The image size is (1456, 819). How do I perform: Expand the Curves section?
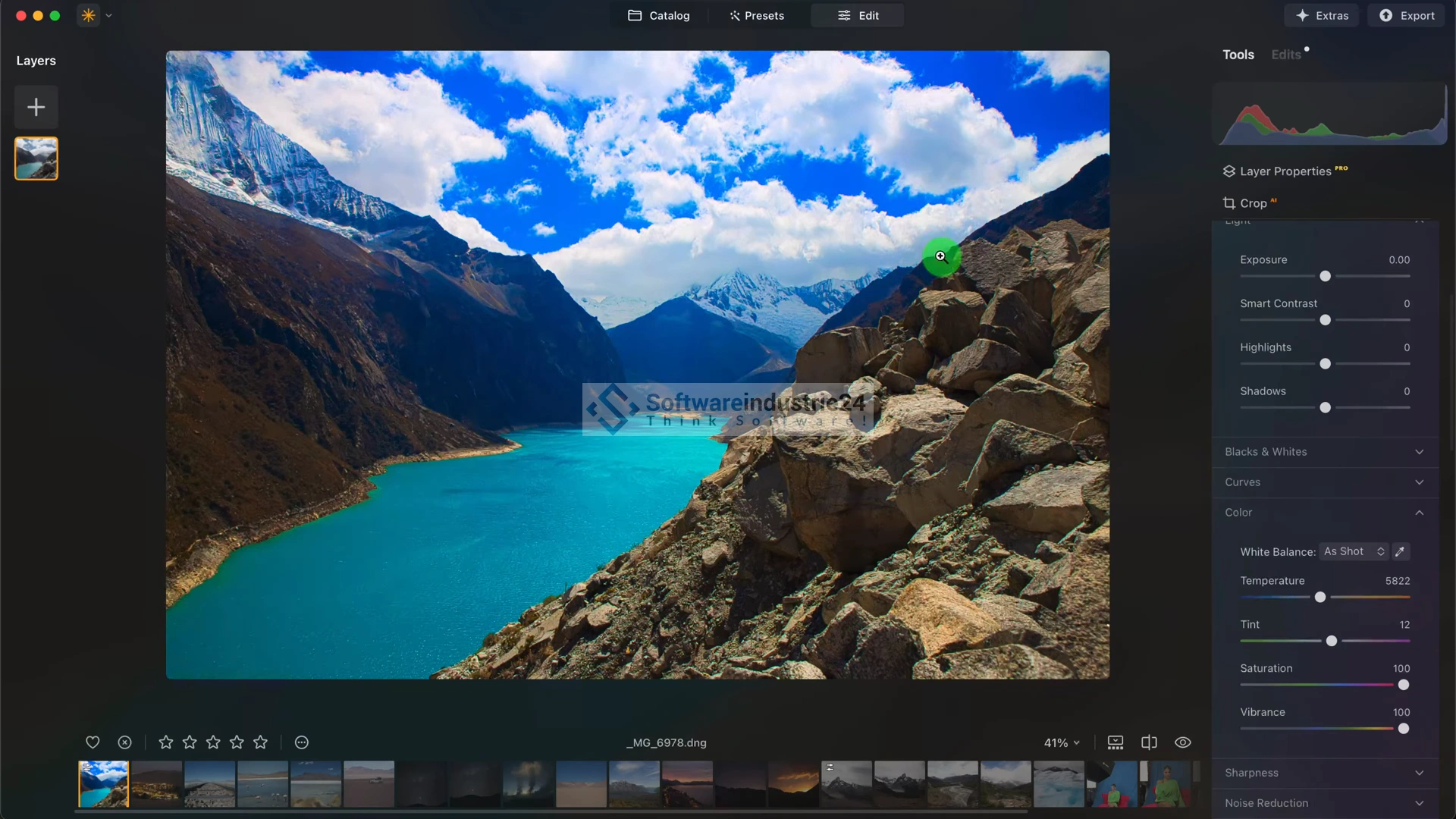[x=1324, y=482]
